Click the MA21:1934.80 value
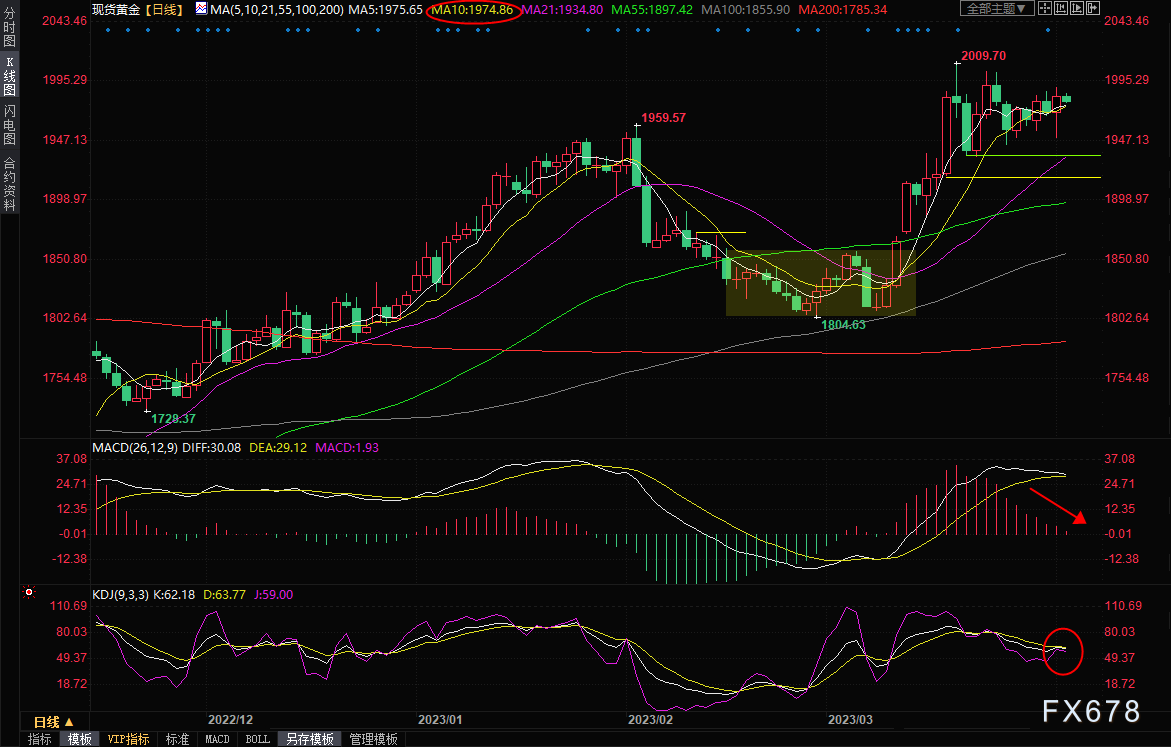 pyautogui.click(x=562, y=10)
